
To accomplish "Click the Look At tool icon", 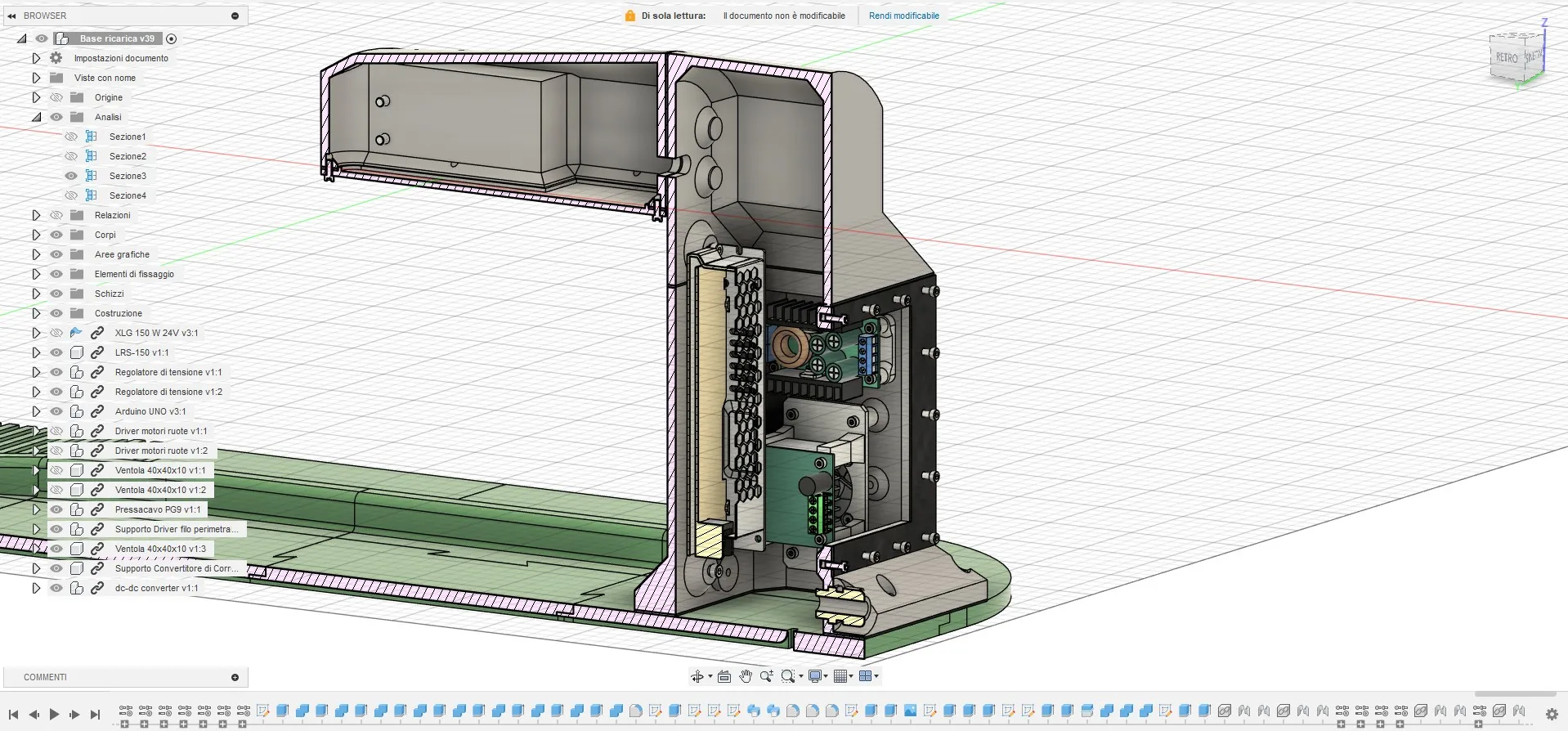I will tap(724, 676).
